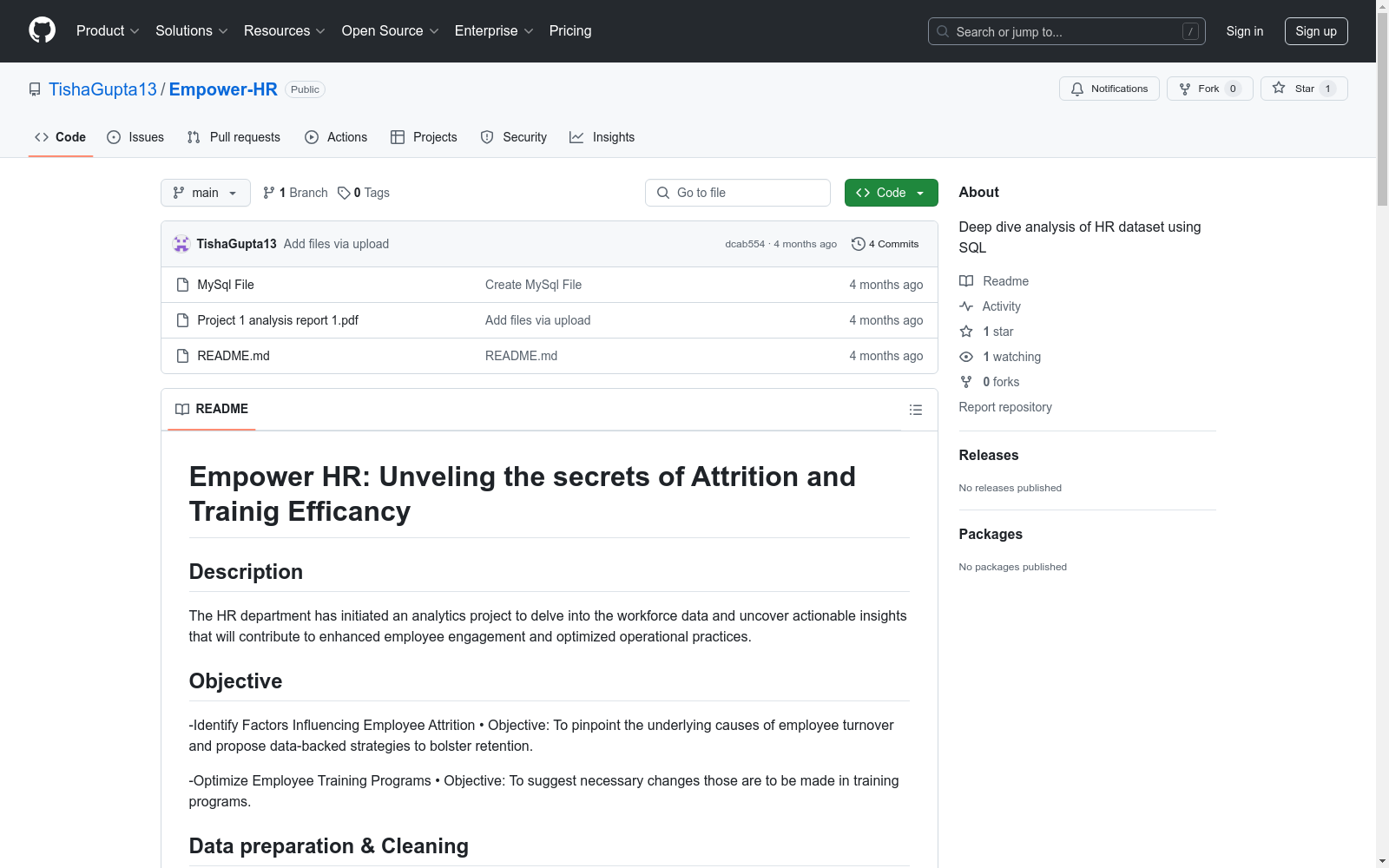Click the book icon next to Readme link

tap(966, 281)
